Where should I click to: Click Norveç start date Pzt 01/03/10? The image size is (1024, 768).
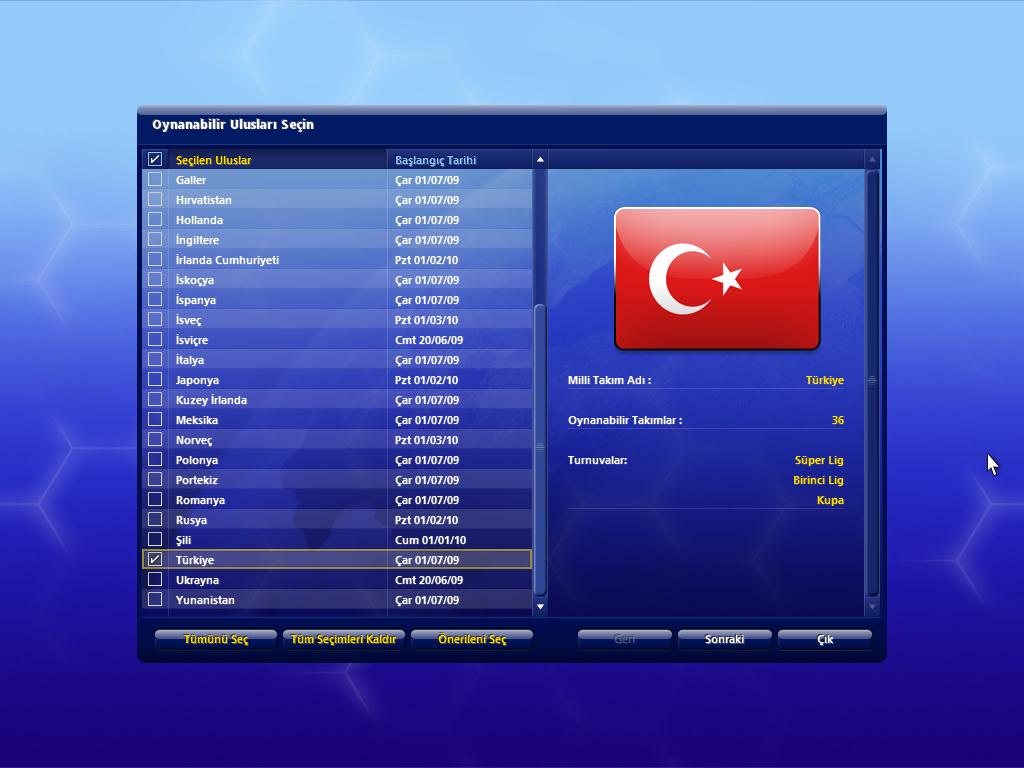[426, 440]
